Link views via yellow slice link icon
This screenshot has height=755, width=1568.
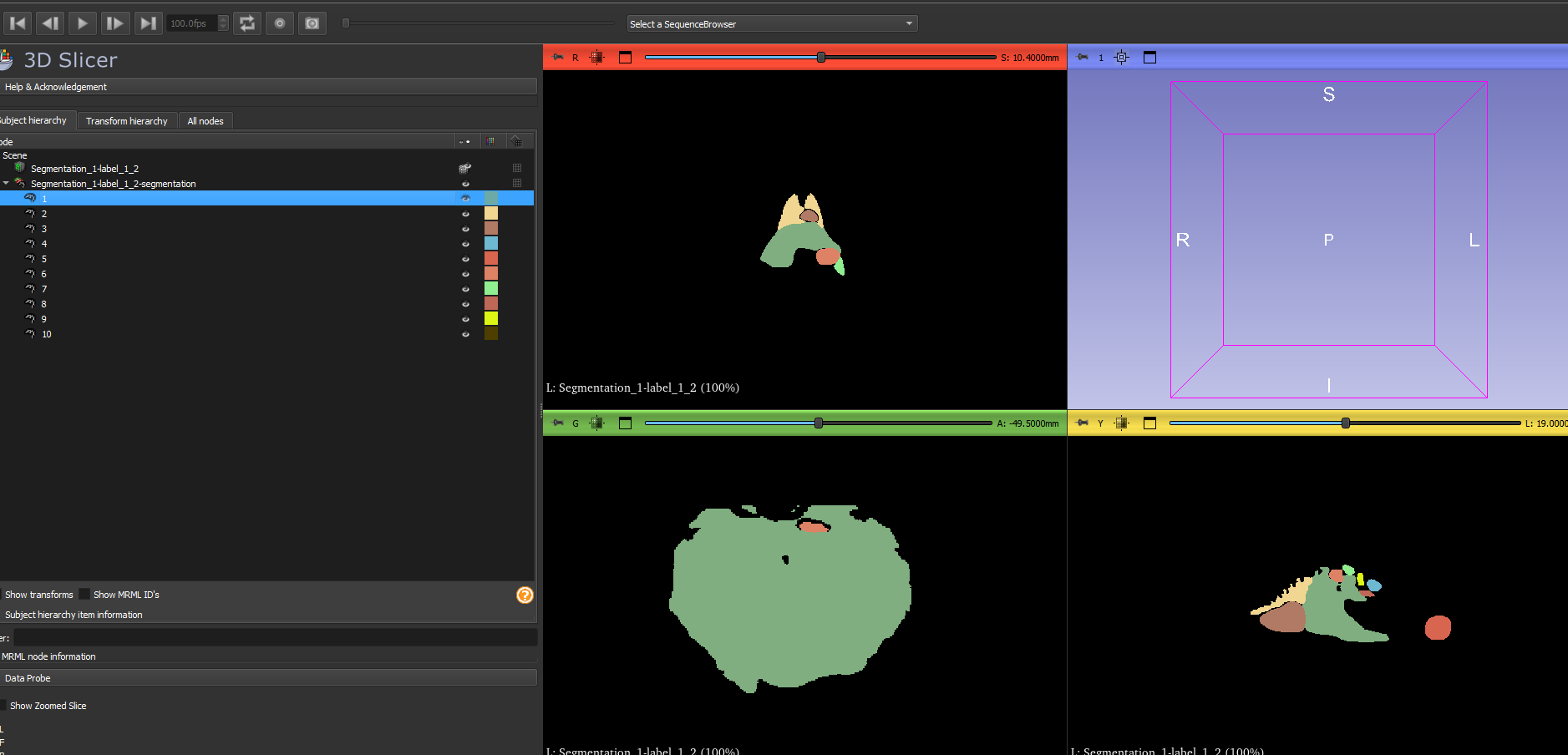point(1121,423)
